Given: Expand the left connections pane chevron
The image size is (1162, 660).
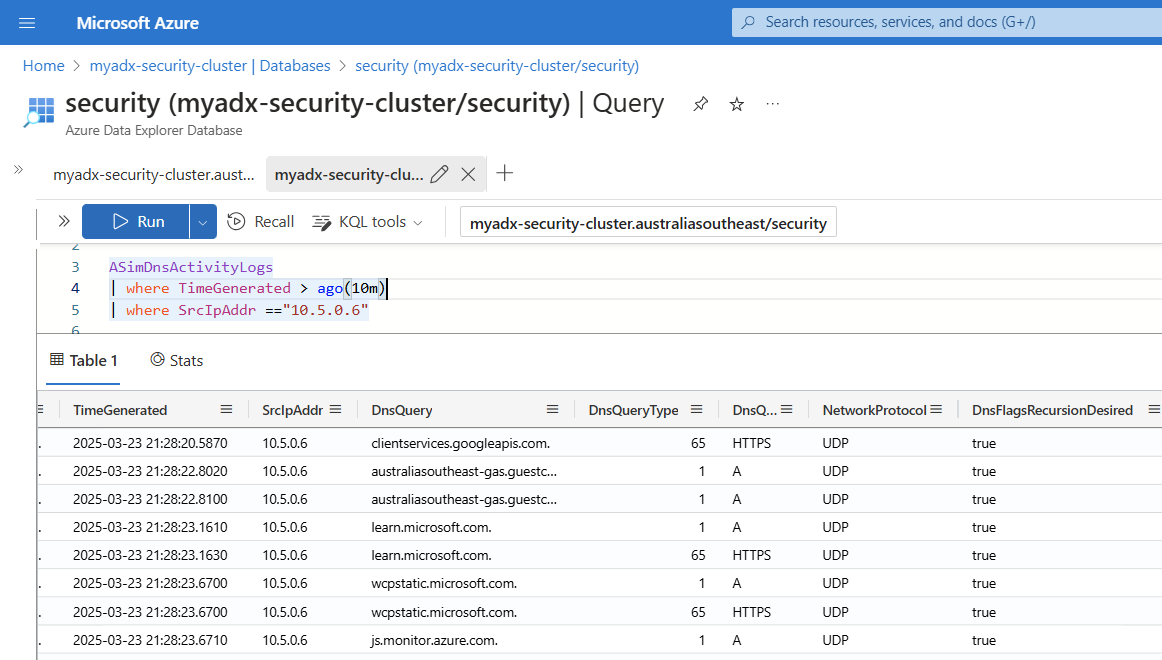Looking at the screenshot, I should pyautogui.click(x=19, y=170).
